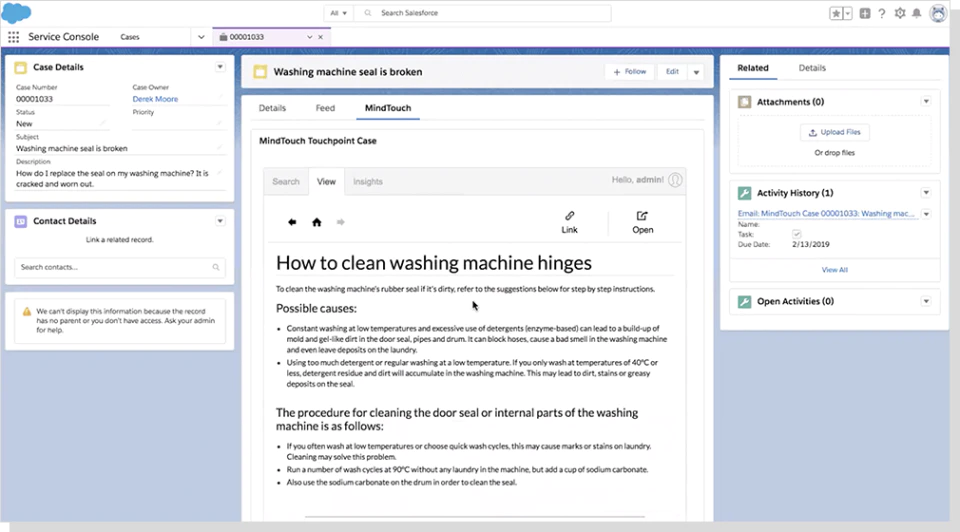Screen dimensions: 960x532
Task: Click the Cases navigation item
Action: (x=130, y=37)
